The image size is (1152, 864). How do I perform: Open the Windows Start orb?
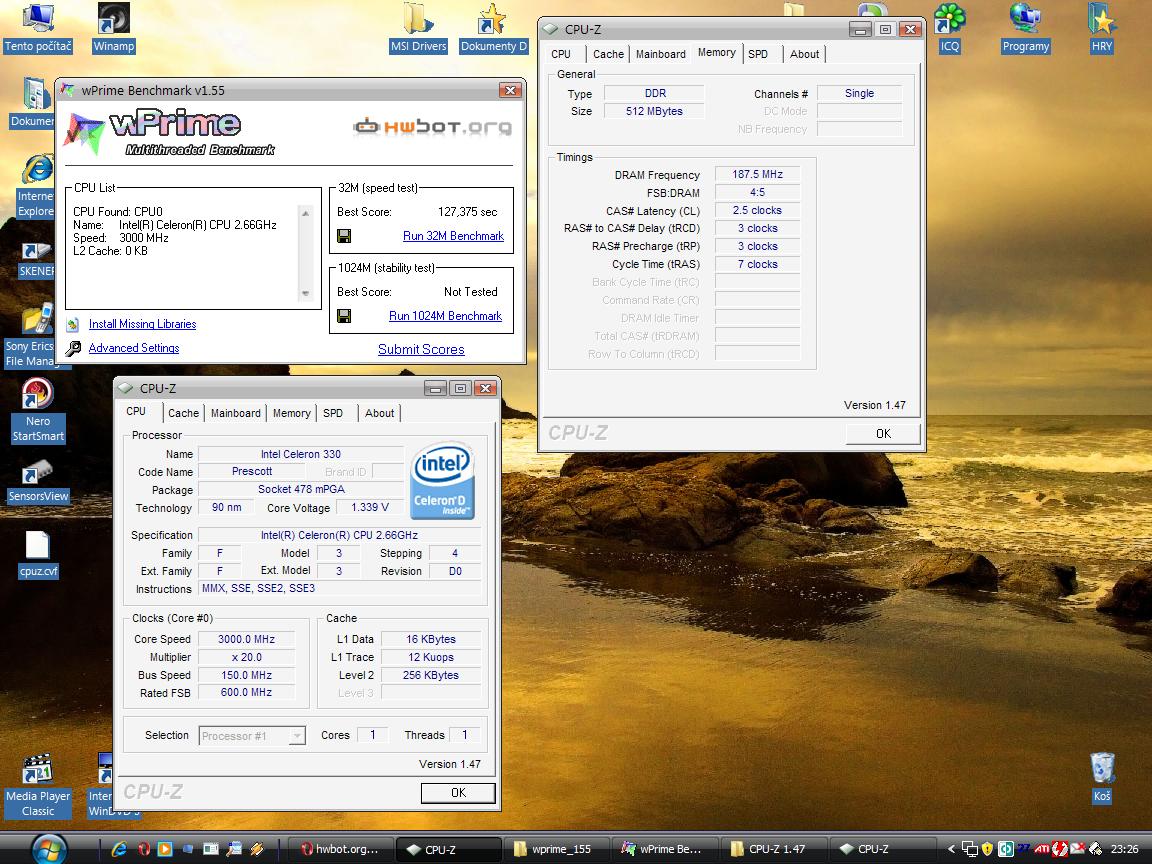[x=49, y=849]
